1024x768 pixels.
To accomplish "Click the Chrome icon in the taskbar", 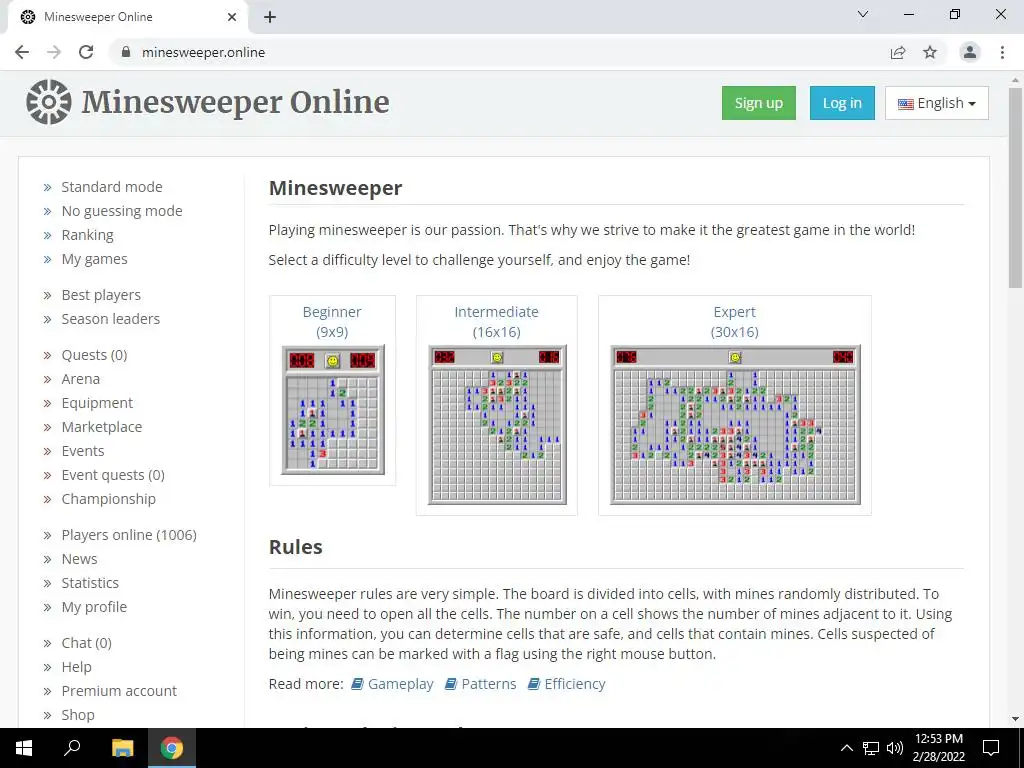I will tap(172, 748).
